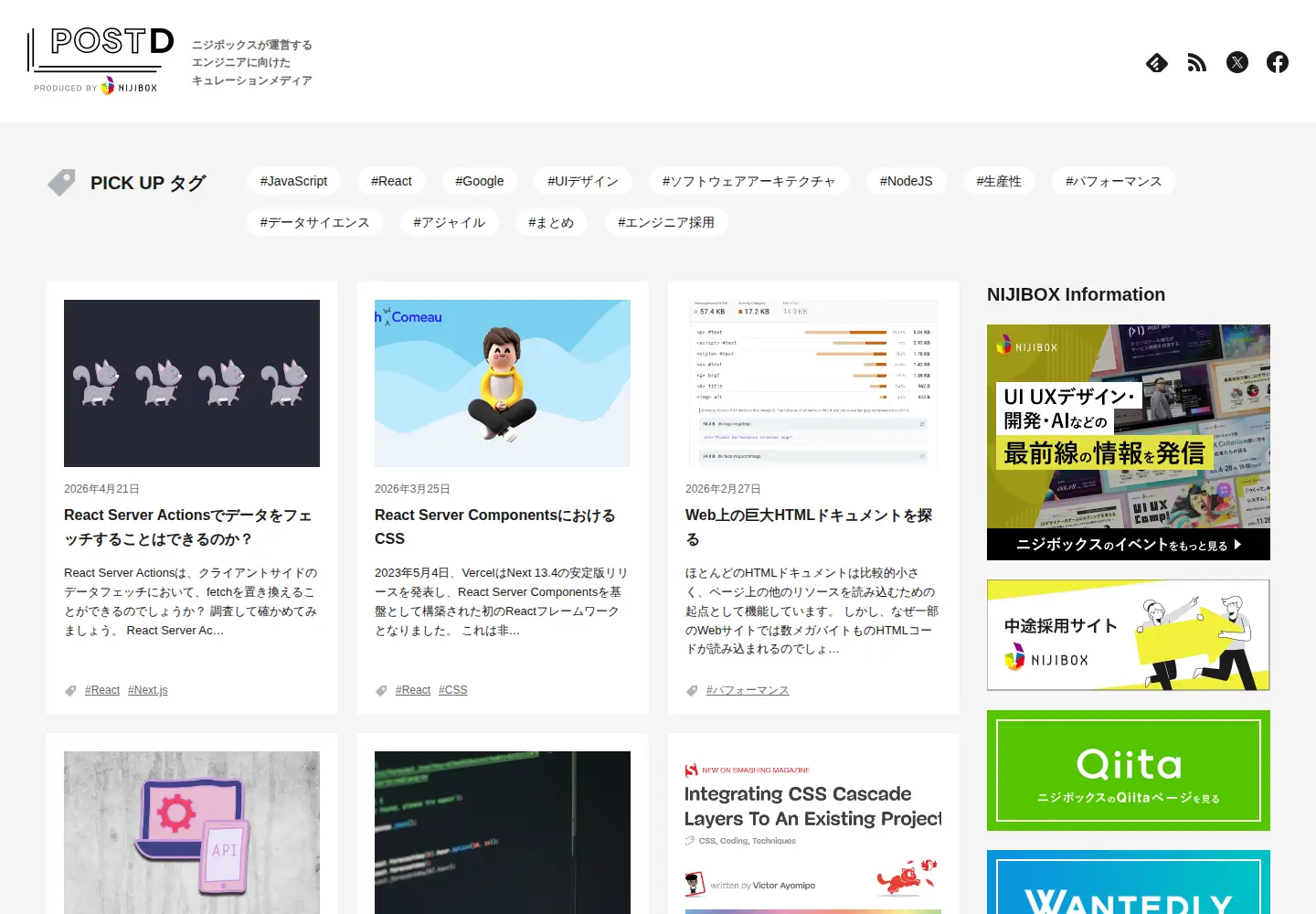Click the four cats article thumbnail

[x=192, y=383]
